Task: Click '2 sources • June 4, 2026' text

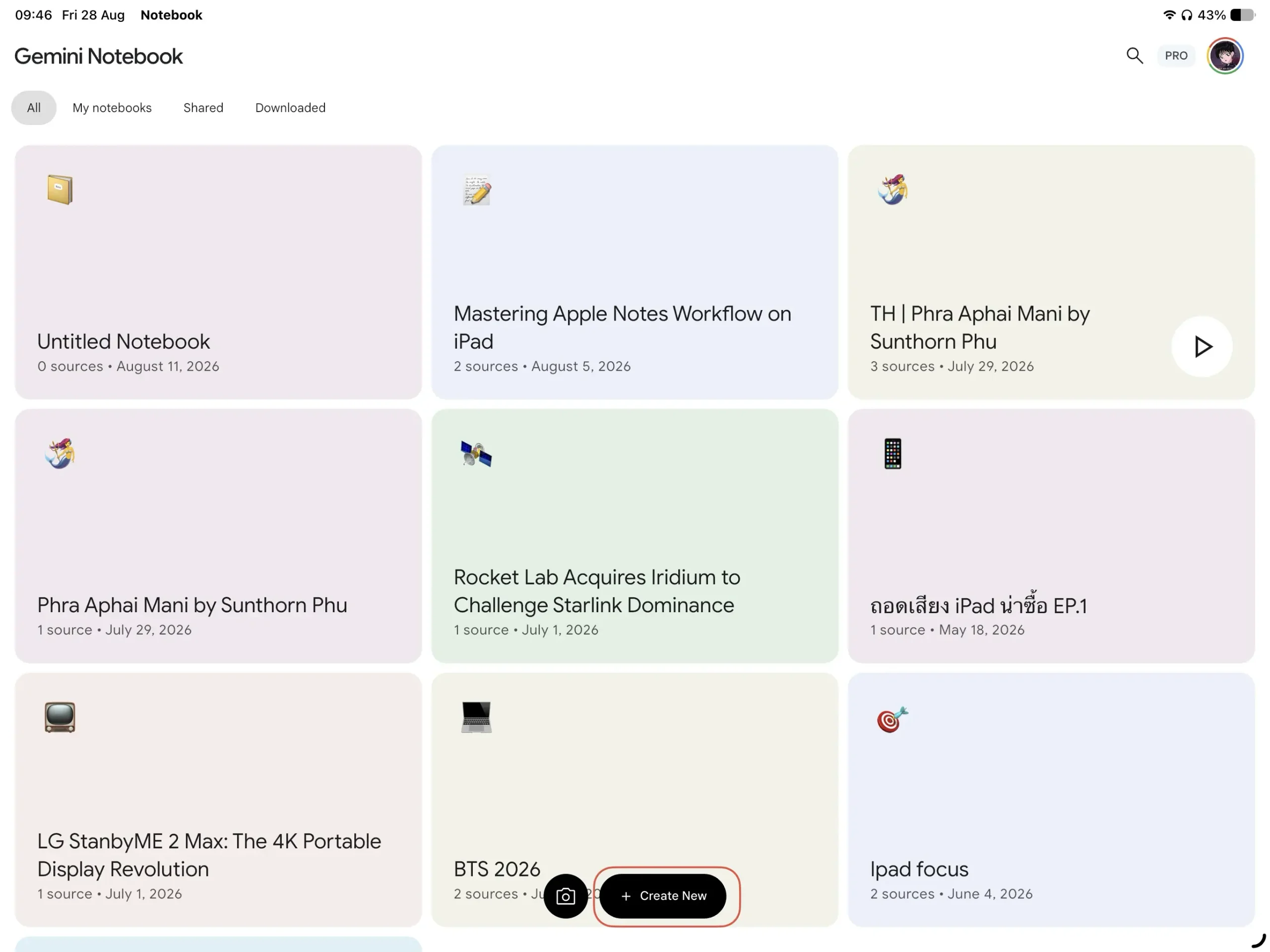Action: pyautogui.click(x=952, y=894)
